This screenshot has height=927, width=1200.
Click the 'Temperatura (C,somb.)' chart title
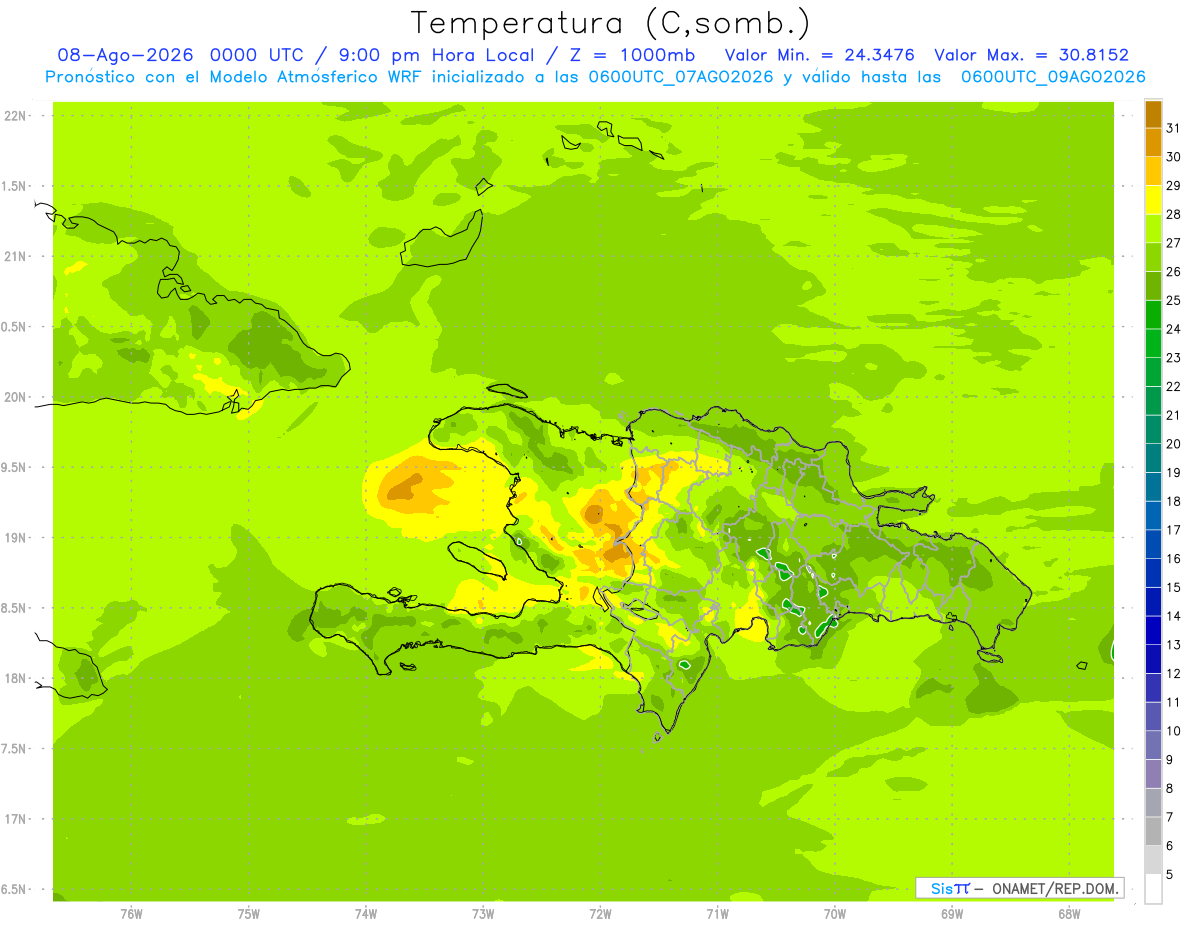pos(610,23)
